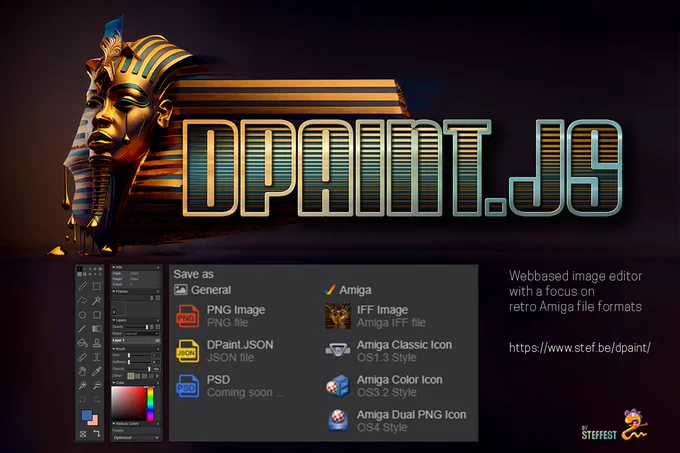Click the Brush Size value field
The image size is (680, 453).
(156, 355)
